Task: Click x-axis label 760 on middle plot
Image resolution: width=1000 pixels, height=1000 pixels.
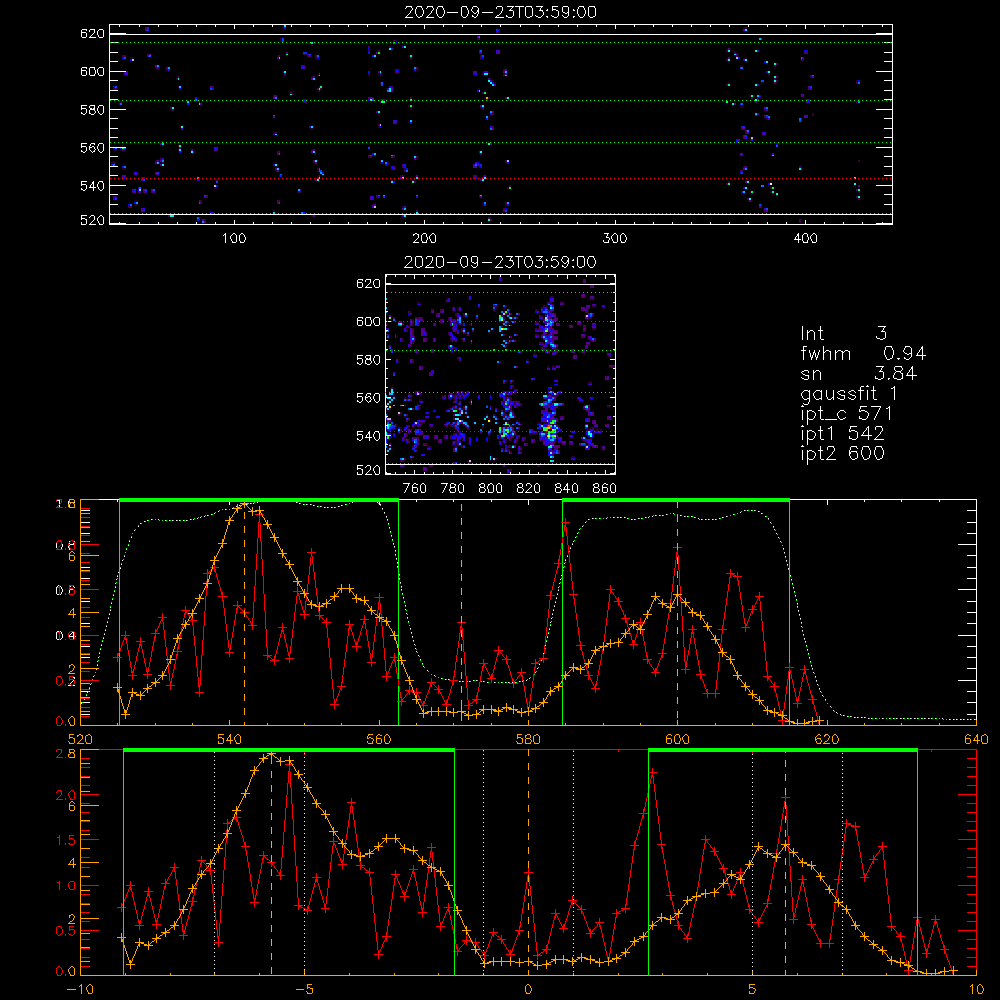Action: tap(415, 489)
